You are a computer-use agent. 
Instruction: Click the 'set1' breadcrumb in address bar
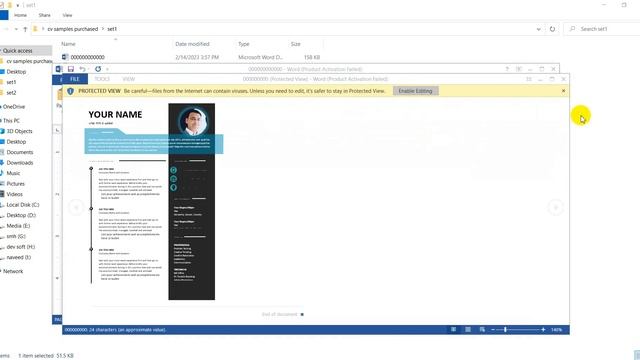[112, 29]
